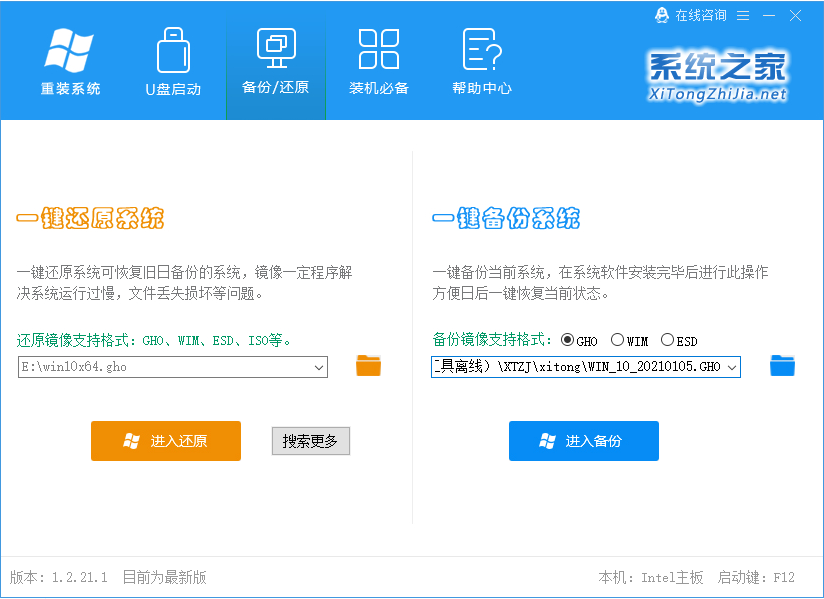Expand the backup image path dropdown
This screenshot has height=599, width=824.
[729, 367]
